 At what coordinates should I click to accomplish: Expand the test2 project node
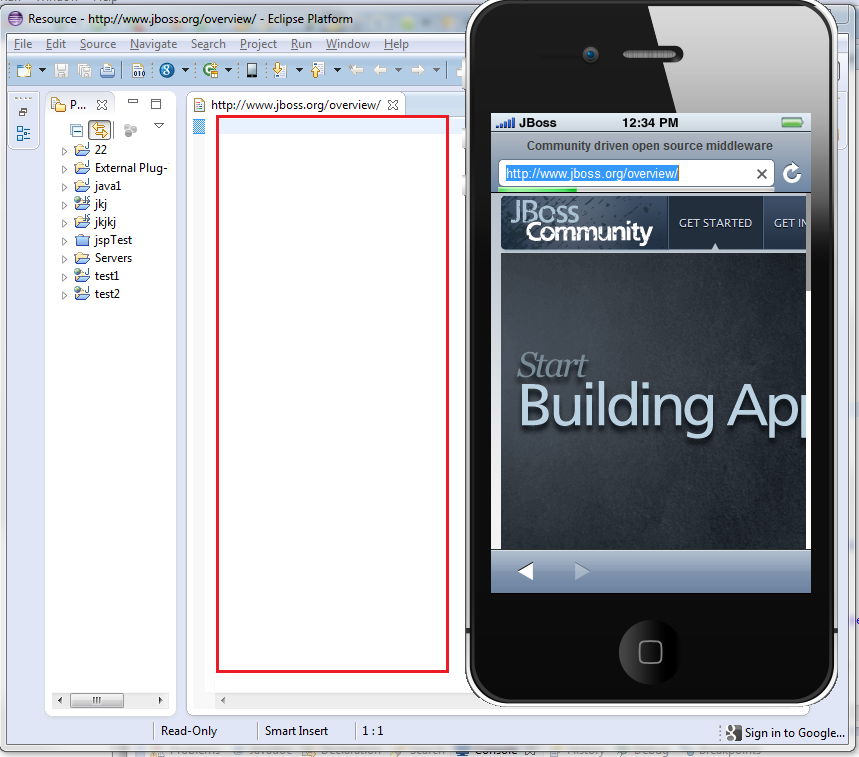(64, 295)
